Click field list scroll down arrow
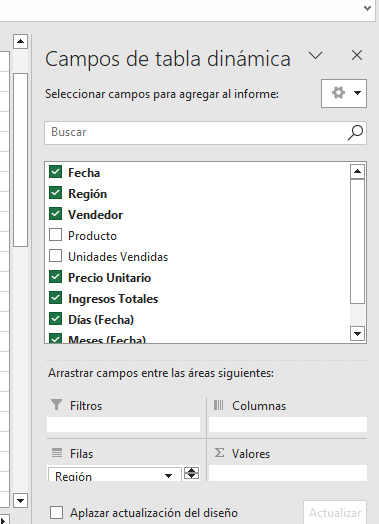 pyautogui.click(x=357, y=334)
